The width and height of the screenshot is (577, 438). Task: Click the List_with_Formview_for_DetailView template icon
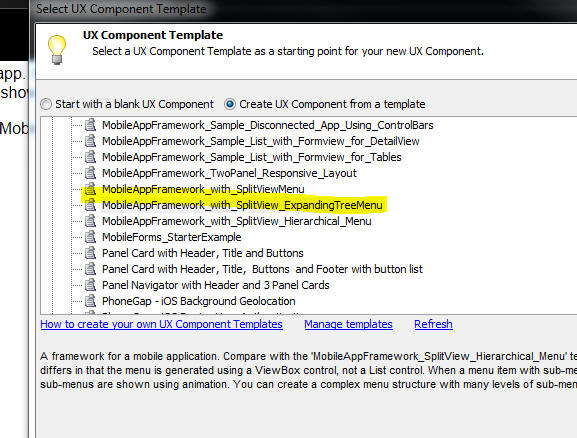[90, 141]
